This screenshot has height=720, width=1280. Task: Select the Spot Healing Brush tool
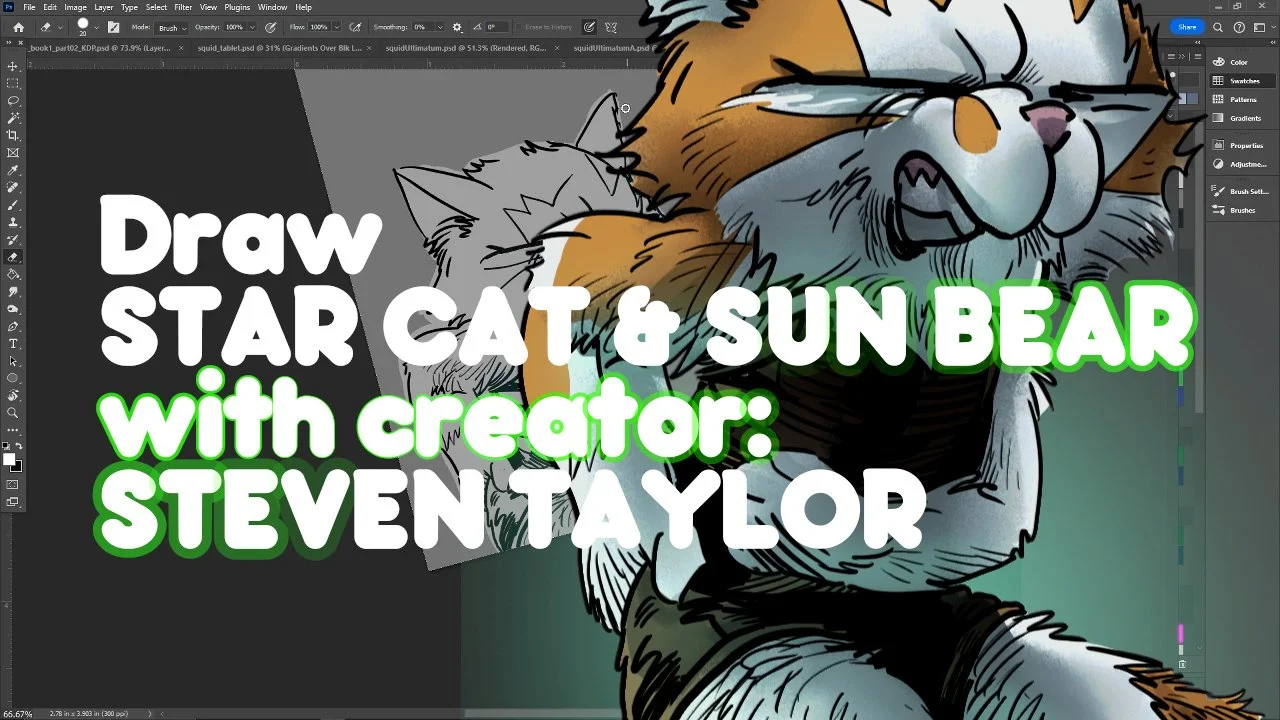click(x=13, y=187)
